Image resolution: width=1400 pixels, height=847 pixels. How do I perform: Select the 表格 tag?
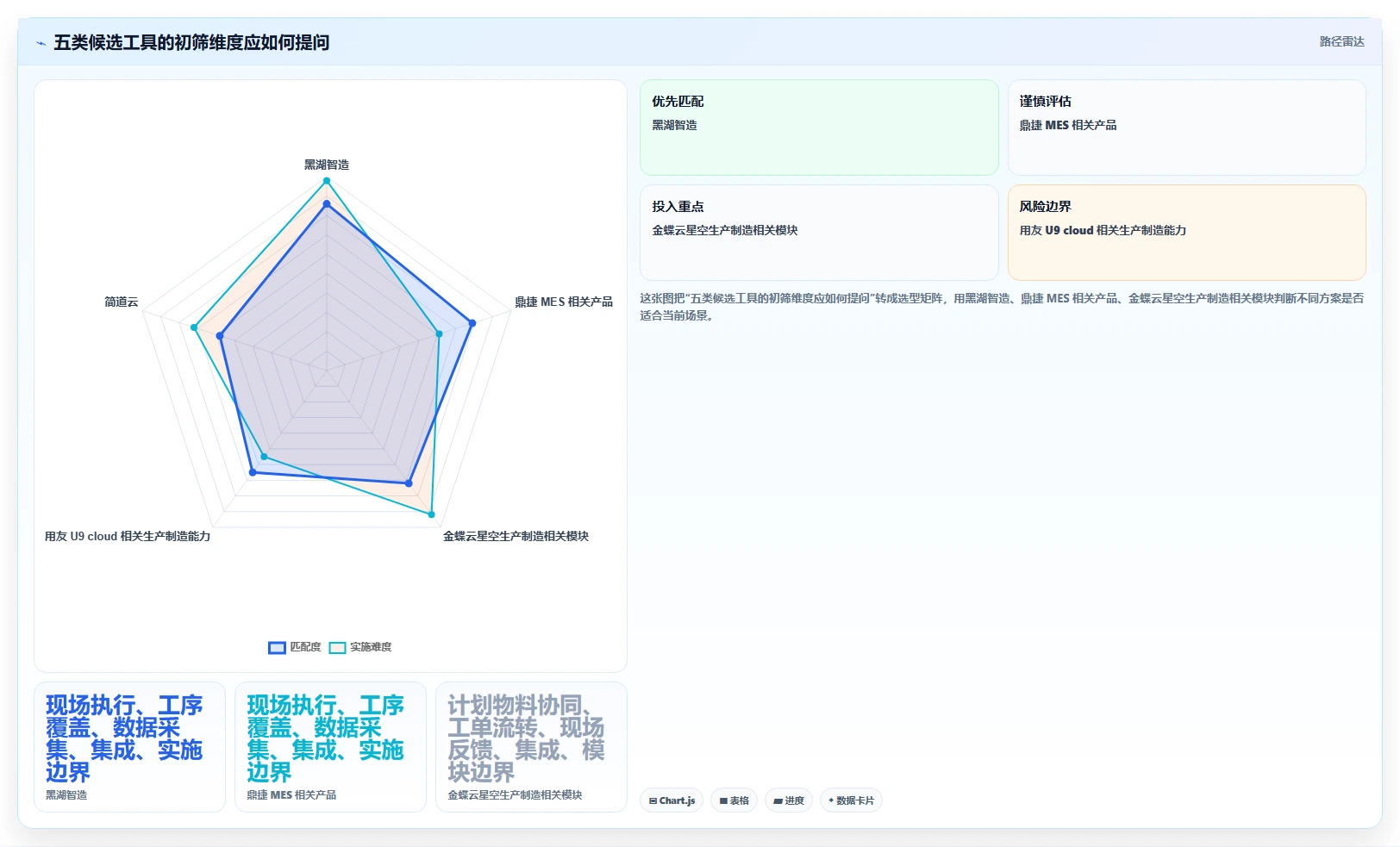(x=734, y=800)
